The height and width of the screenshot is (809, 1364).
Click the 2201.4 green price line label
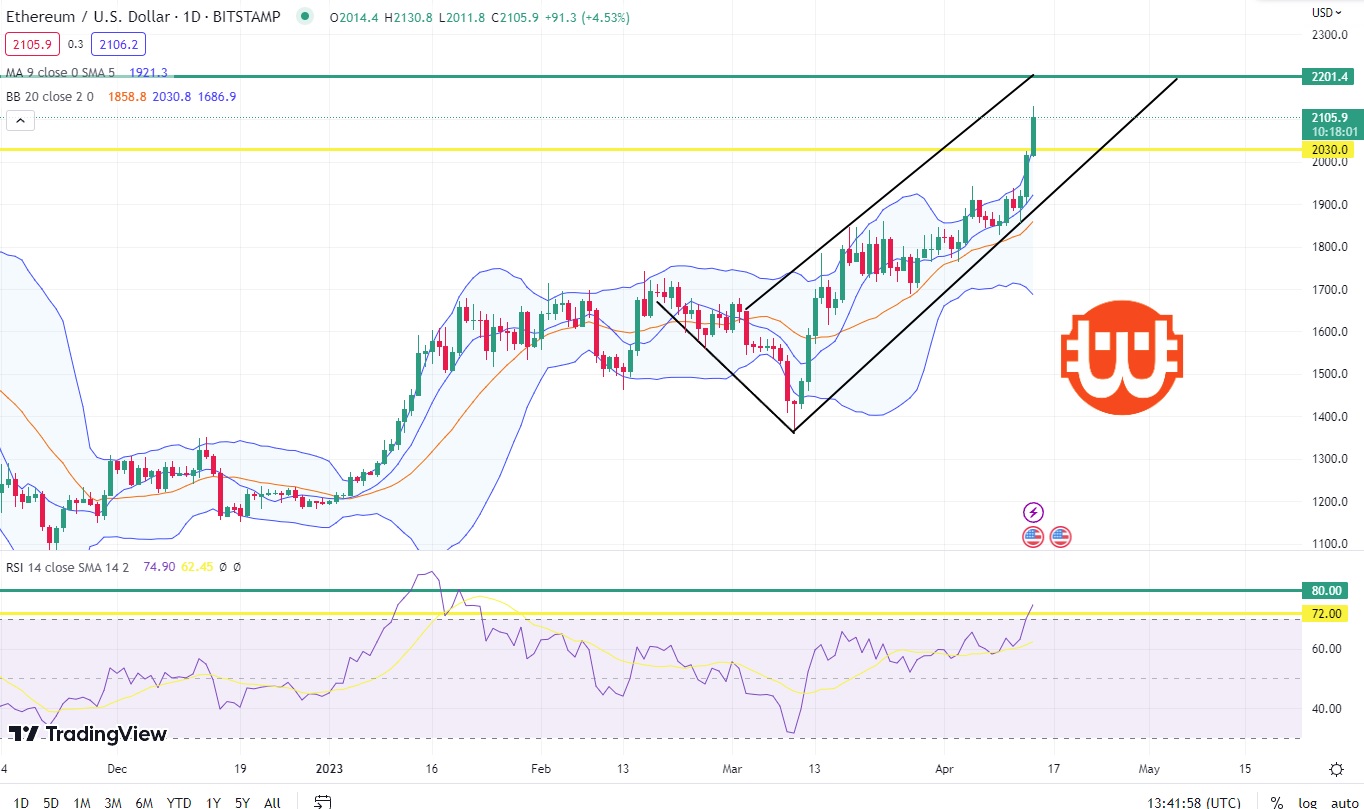[x=1330, y=76]
